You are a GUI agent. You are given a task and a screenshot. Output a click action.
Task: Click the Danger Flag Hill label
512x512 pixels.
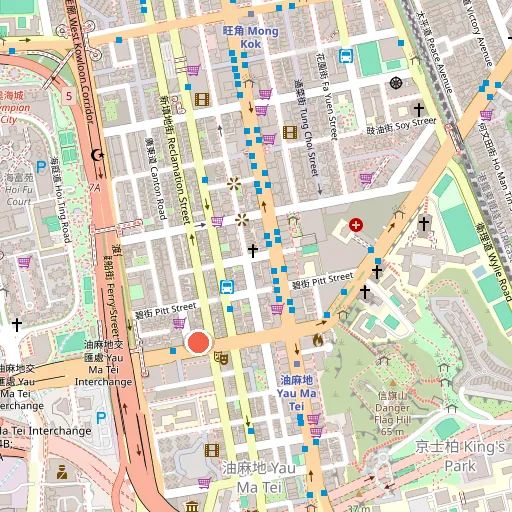pos(393,414)
